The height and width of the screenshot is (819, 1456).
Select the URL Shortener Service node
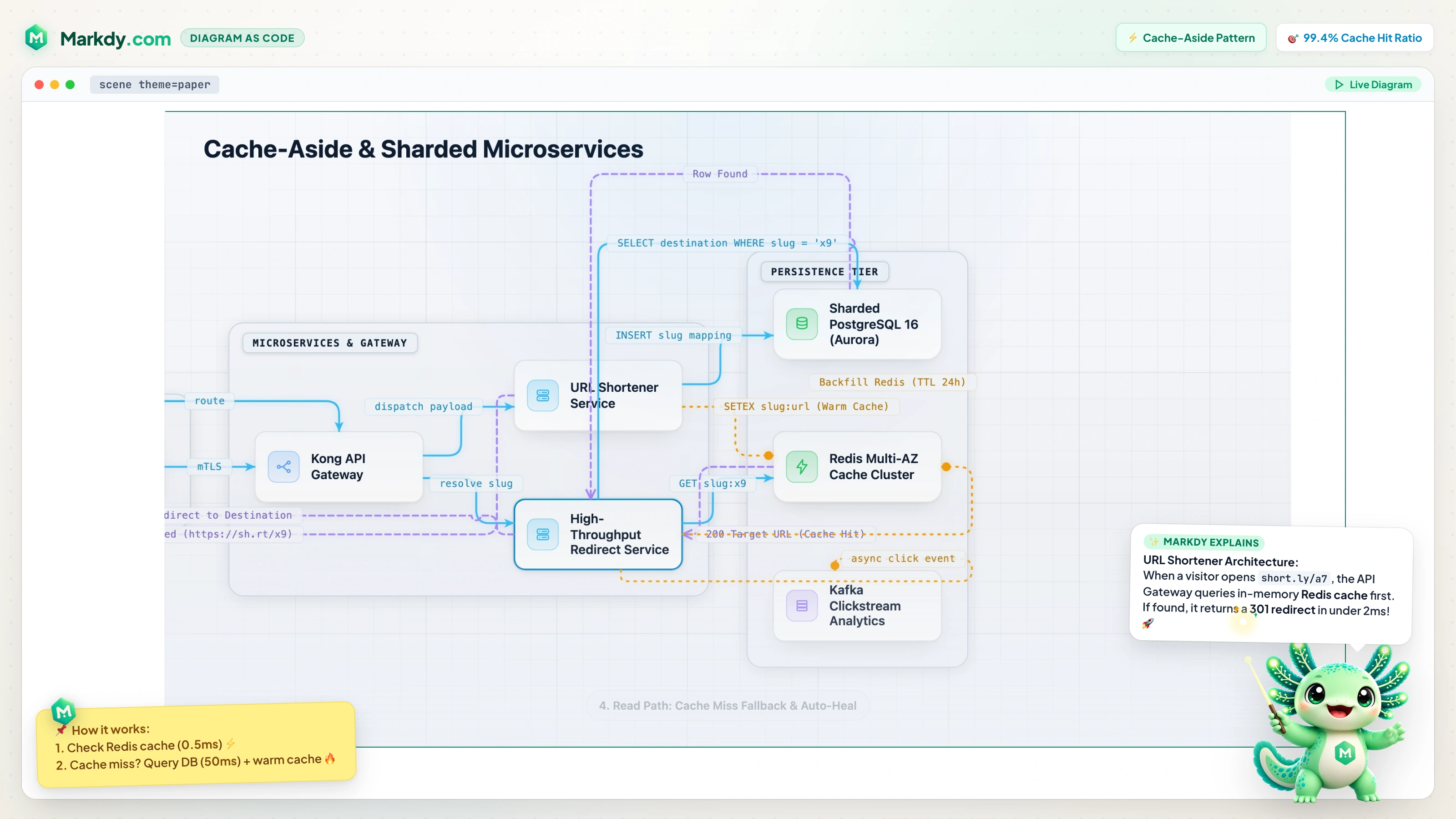[598, 395]
